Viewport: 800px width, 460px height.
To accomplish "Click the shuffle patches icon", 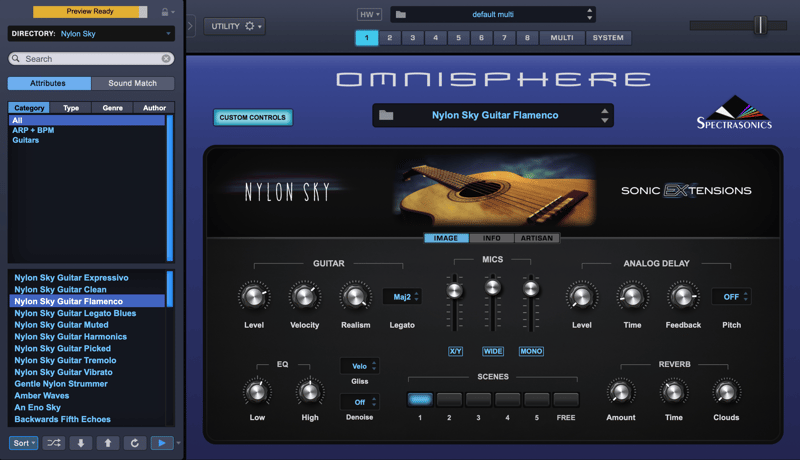I will pyautogui.click(x=54, y=443).
